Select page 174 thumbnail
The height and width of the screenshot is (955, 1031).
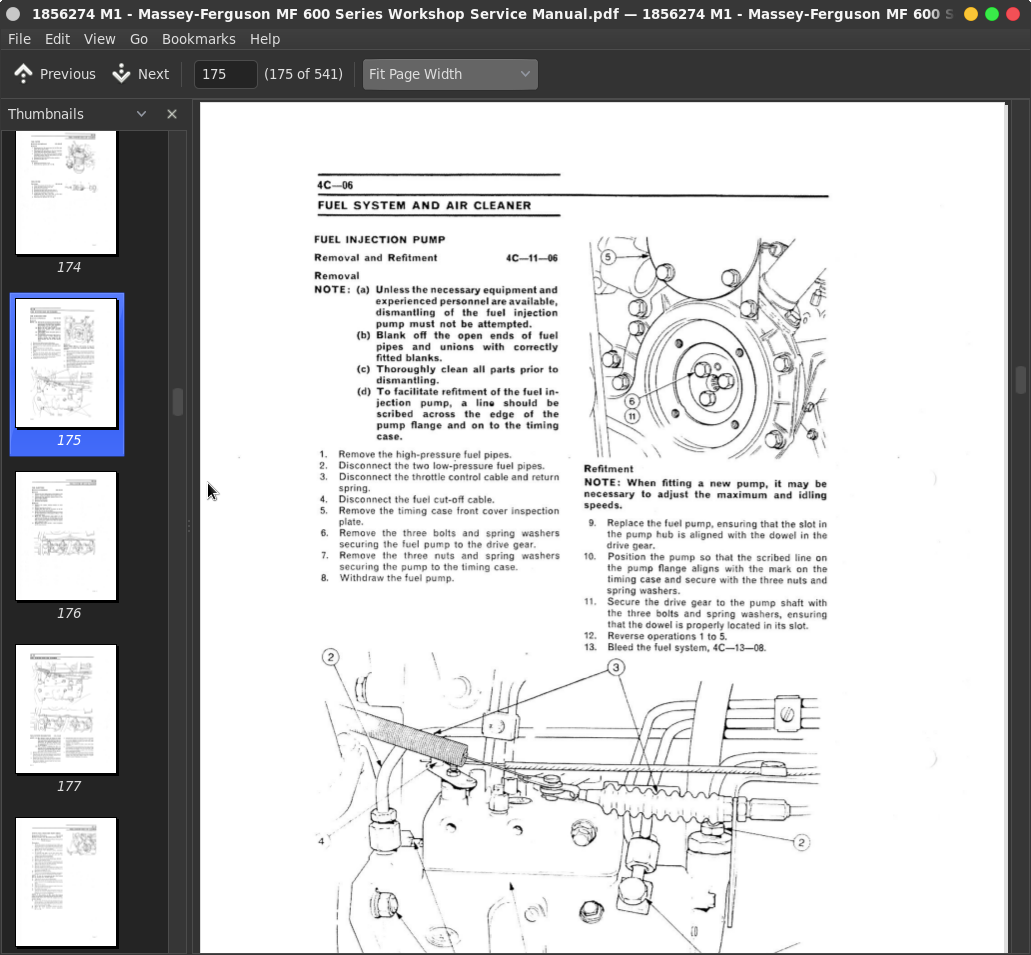click(x=66, y=193)
